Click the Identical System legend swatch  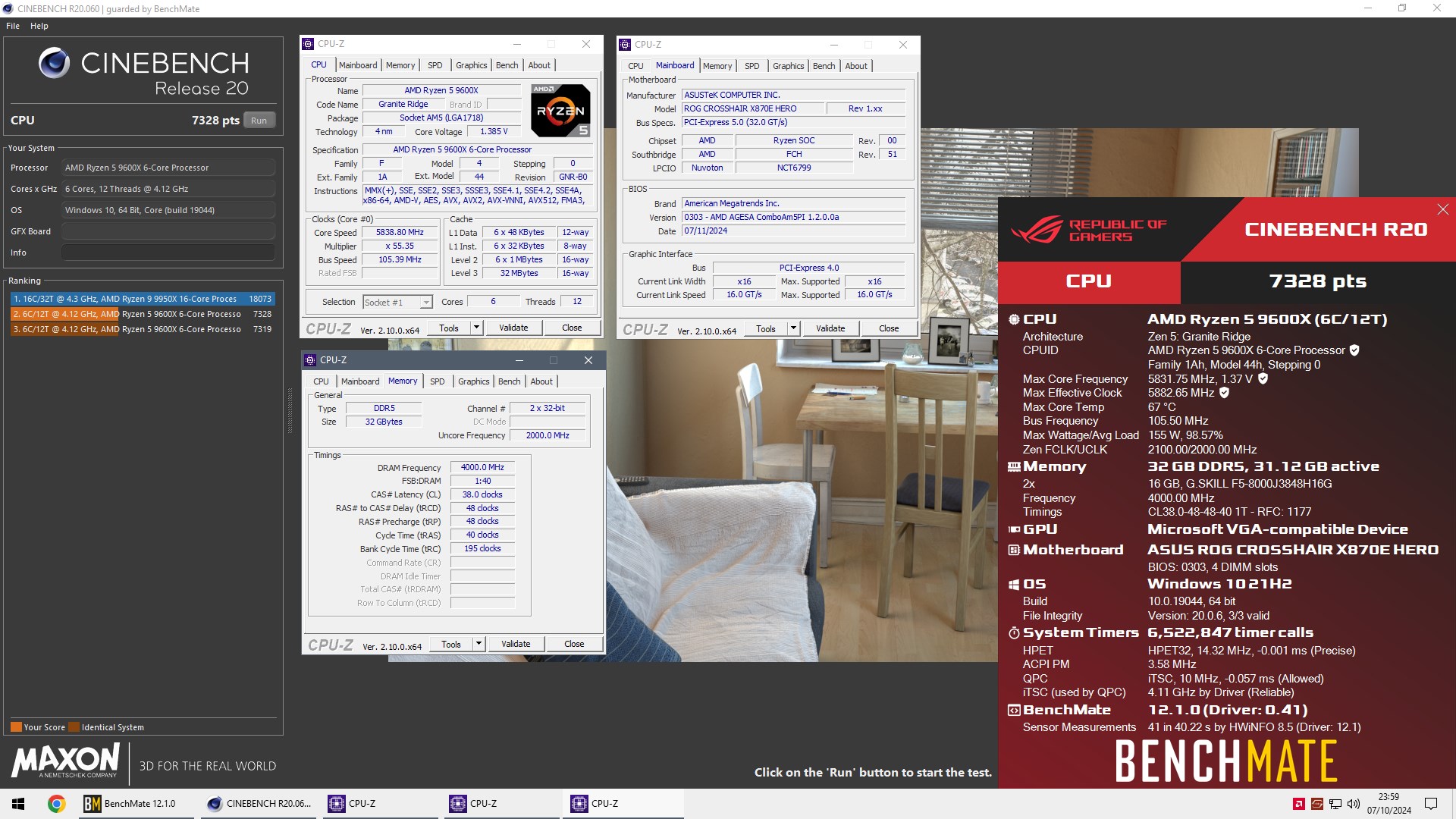point(74,727)
